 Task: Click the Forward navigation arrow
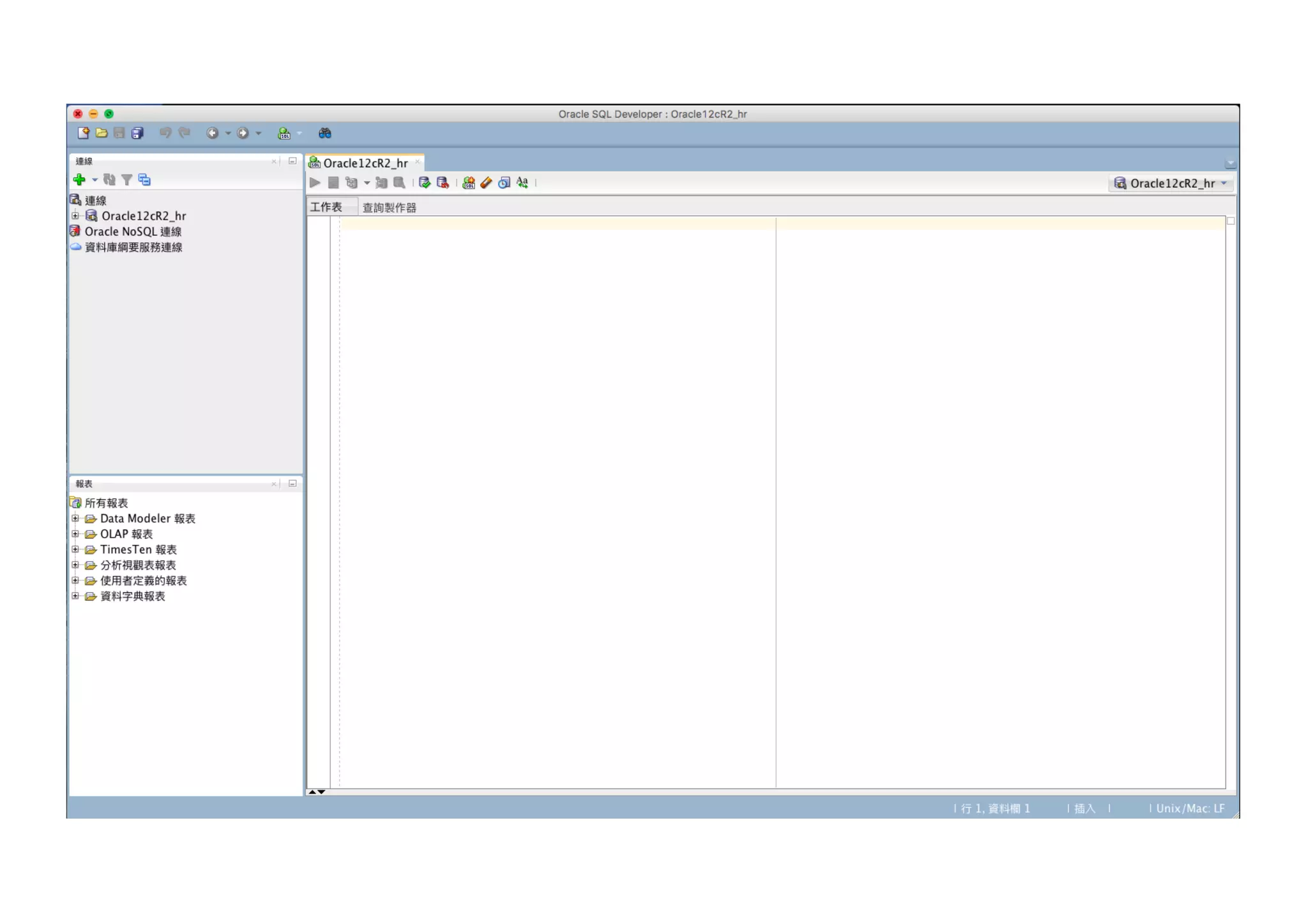tap(243, 133)
